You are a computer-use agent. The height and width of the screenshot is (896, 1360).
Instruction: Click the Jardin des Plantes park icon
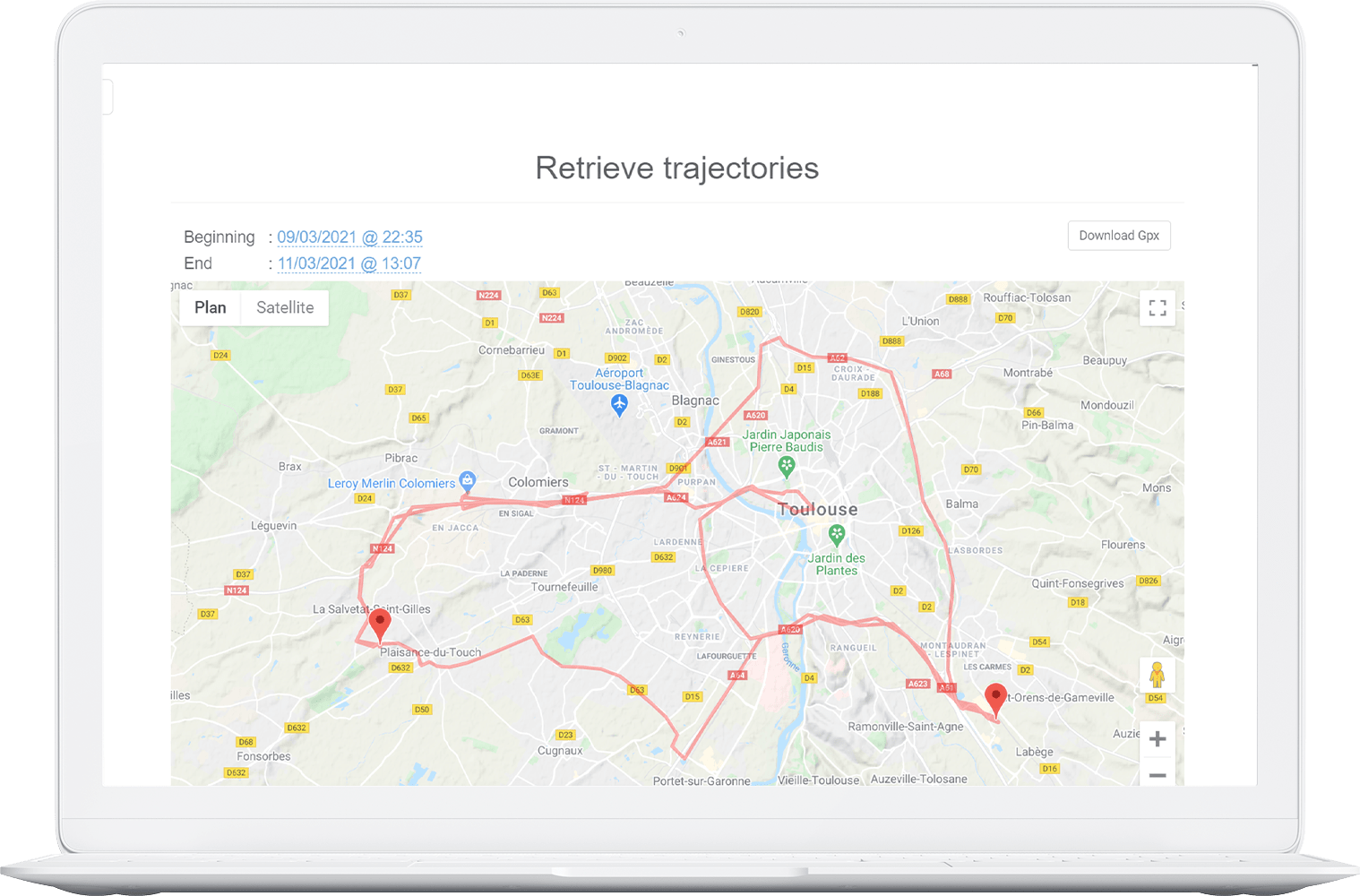(837, 536)
